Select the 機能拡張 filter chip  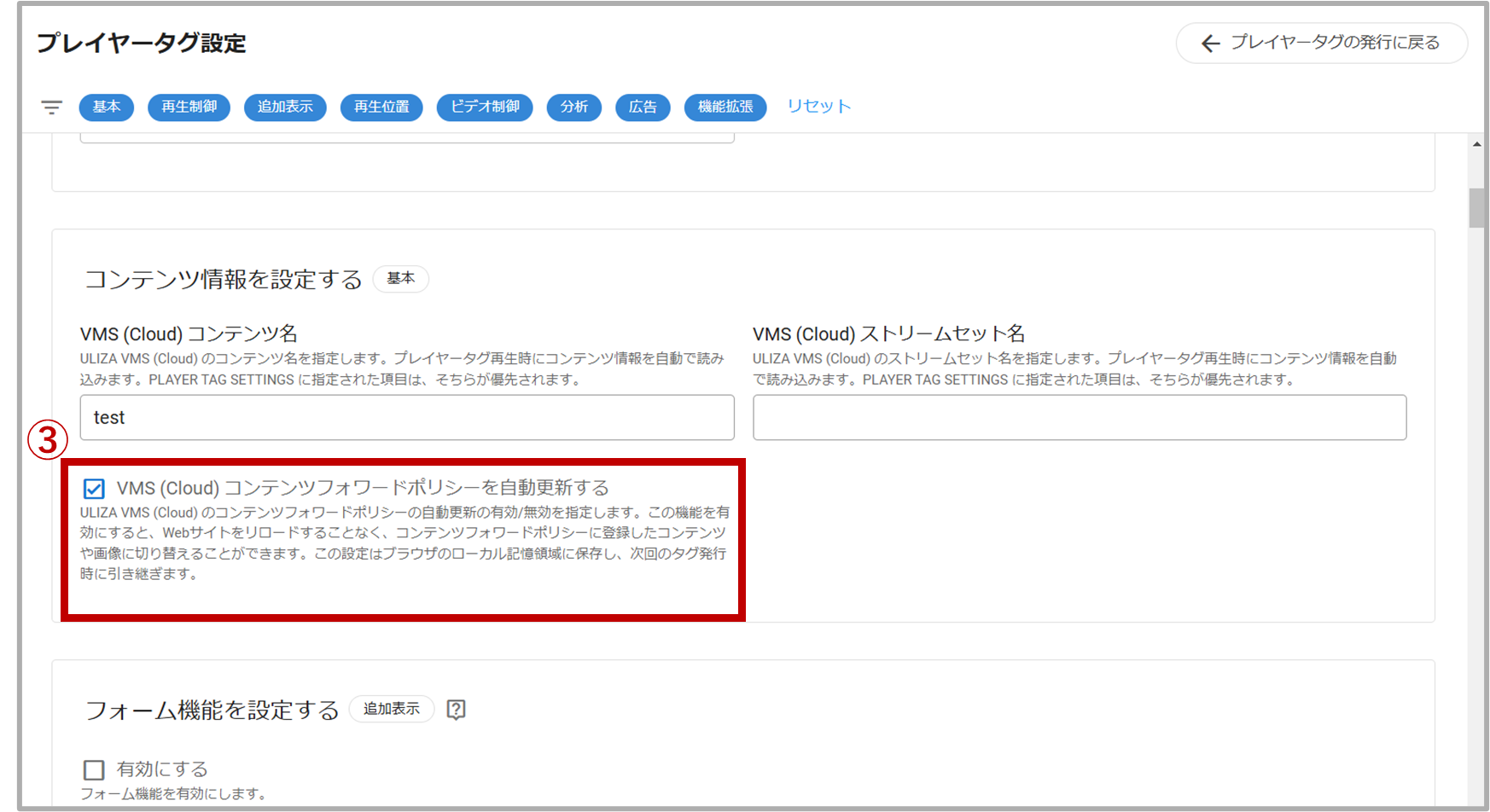[725, 107]
